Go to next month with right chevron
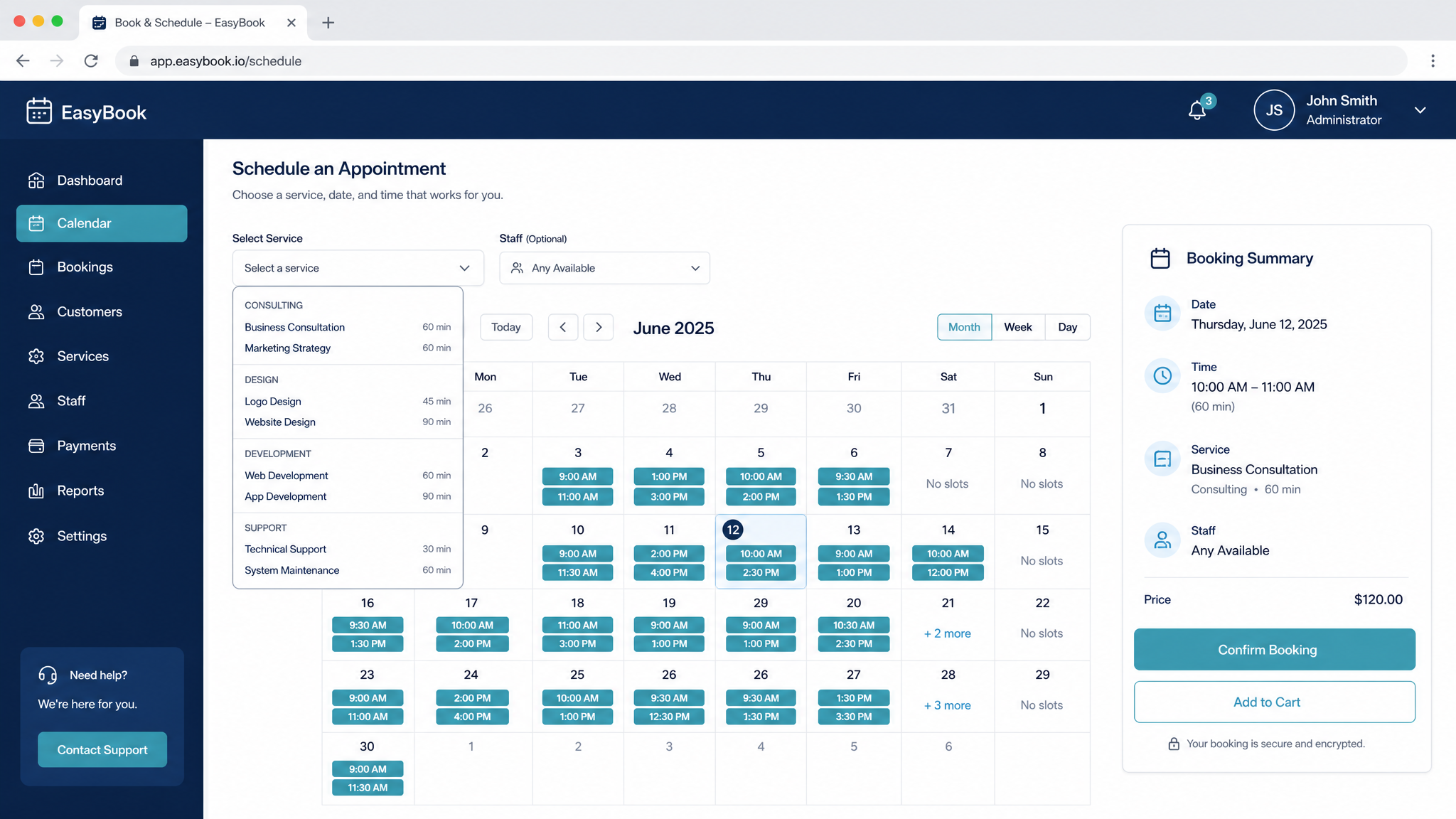Image resolution: width=1456 pixels, height=819 pixels. point(599,327)
